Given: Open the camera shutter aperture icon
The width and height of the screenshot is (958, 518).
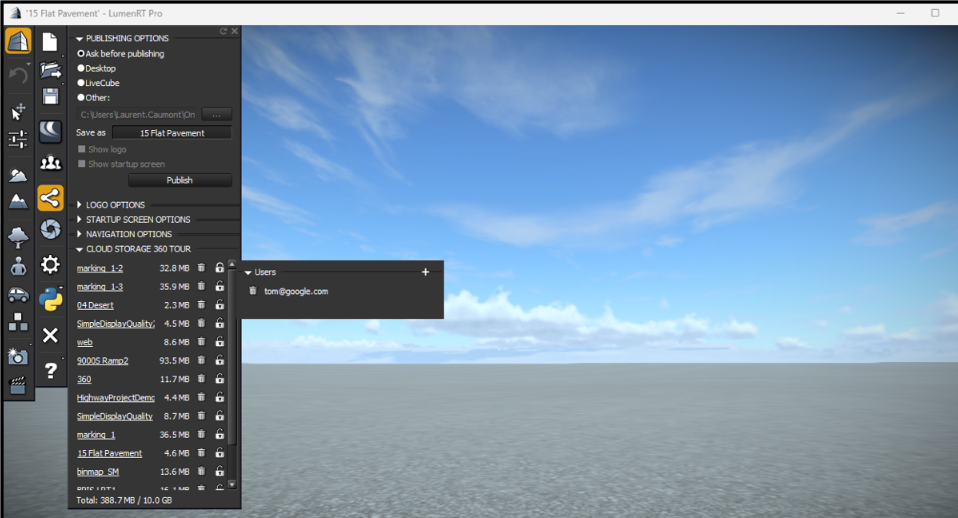Looking at the screenshot, I should [50, 229].
